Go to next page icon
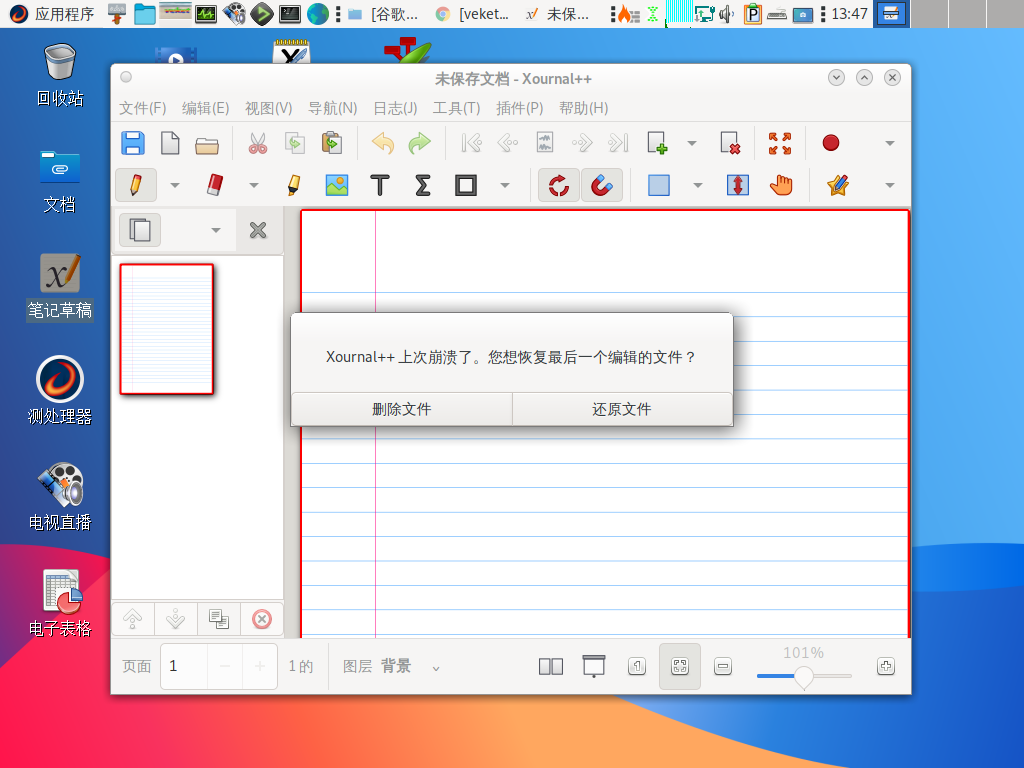This screenshot has width=1024, height=768. coord(582,143)
